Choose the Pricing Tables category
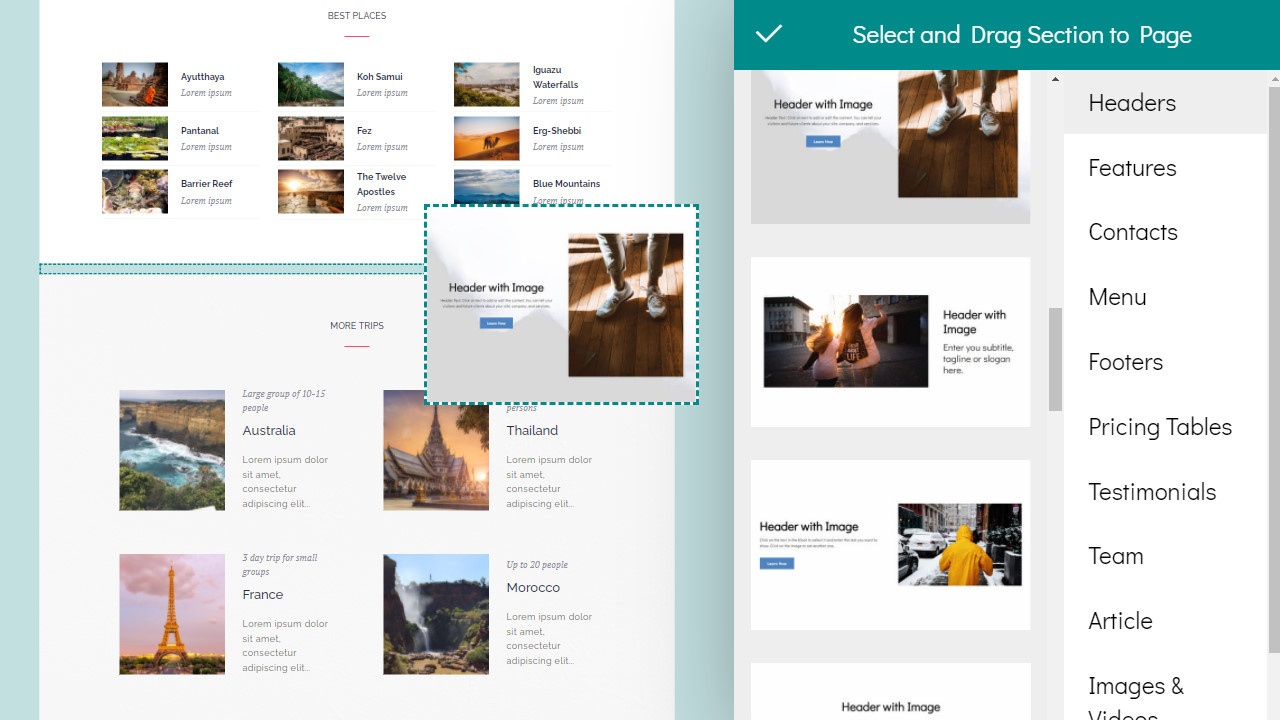Image resolution: width=1280 pixels, height=720 pixels. tap(1159, 427)
